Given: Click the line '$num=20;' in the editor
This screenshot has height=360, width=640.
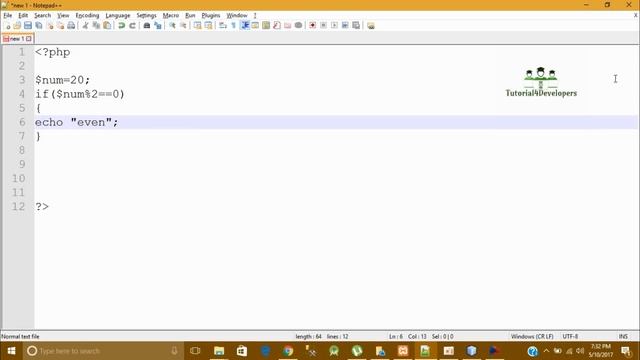Looking at the screenshot, I should point(62,80).
